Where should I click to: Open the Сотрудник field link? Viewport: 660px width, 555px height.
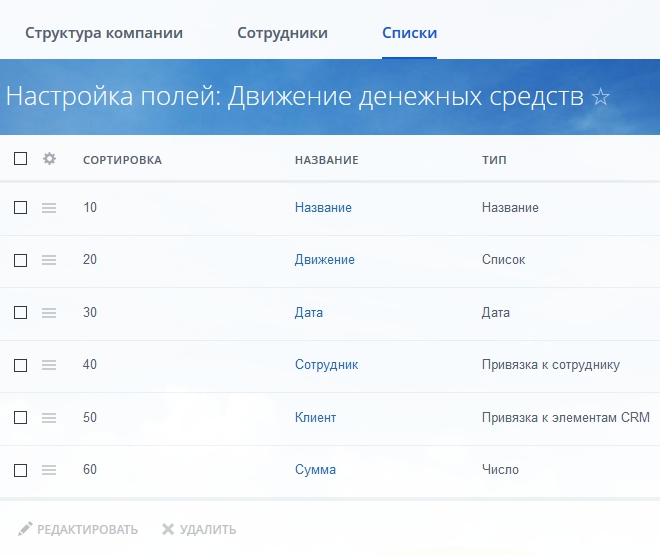(326, 365)
